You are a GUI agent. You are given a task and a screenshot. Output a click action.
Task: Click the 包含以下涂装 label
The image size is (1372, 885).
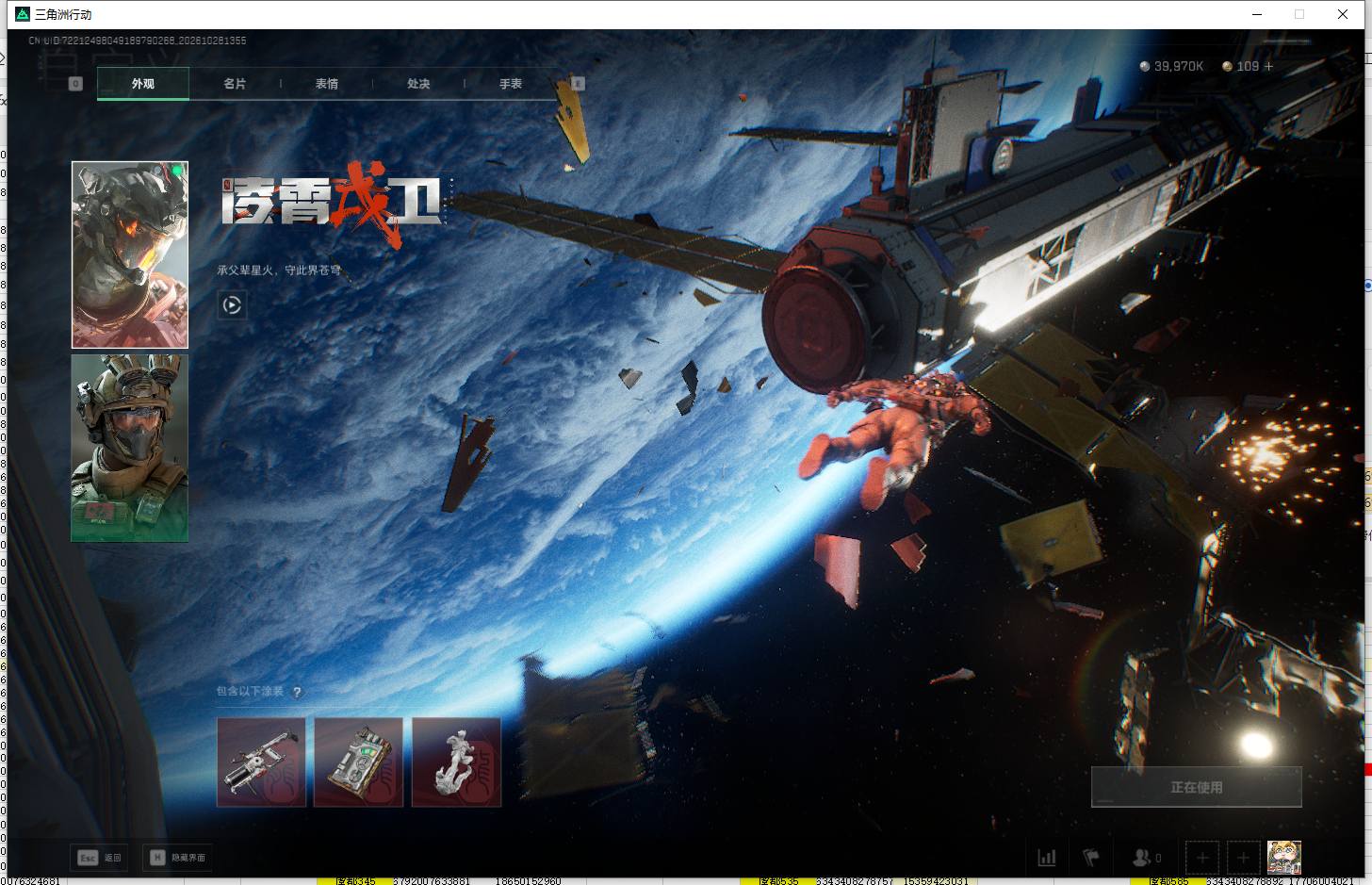point(250,691)
